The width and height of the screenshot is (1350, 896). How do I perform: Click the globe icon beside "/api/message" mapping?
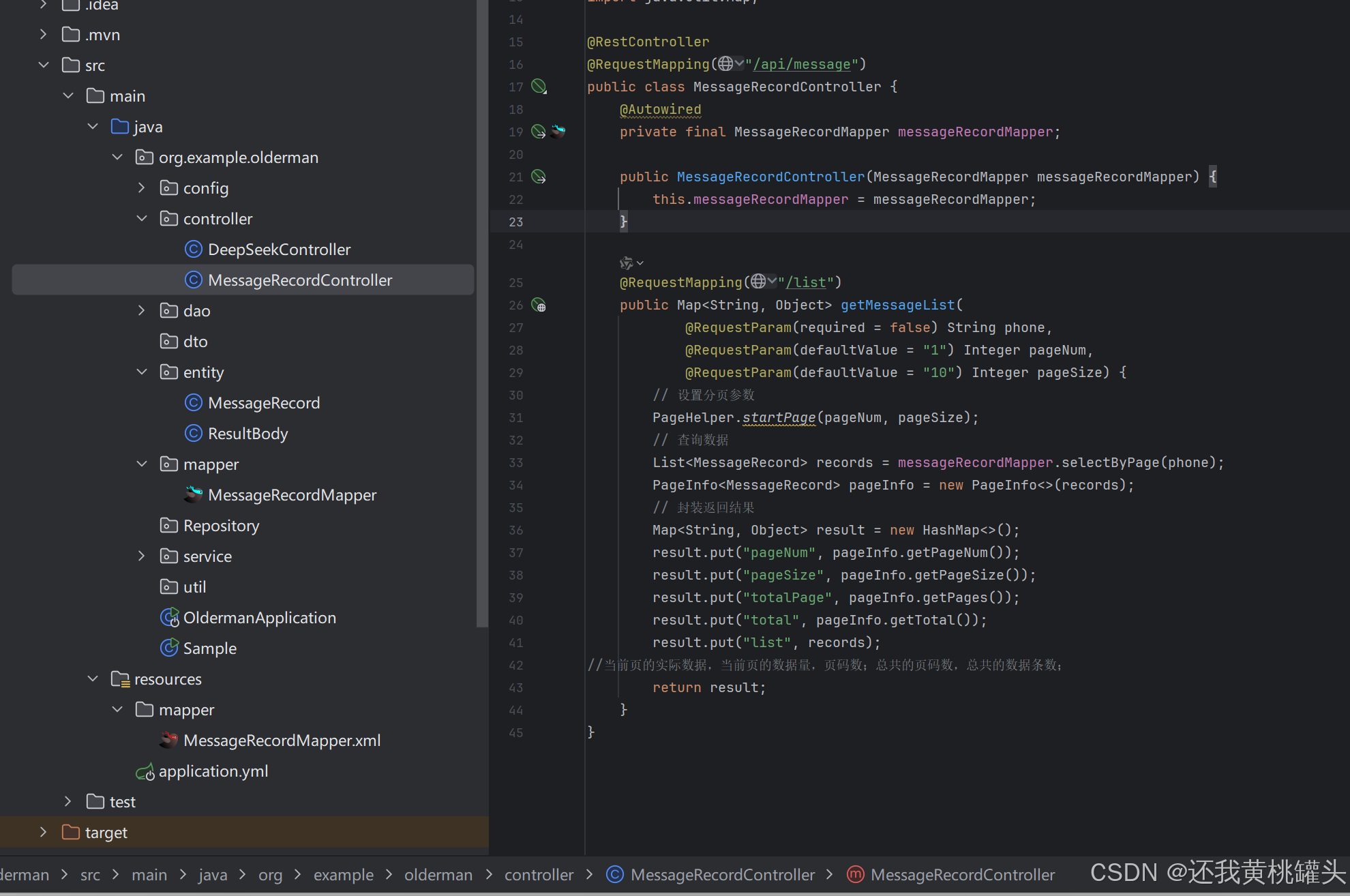tap(725, 64)
